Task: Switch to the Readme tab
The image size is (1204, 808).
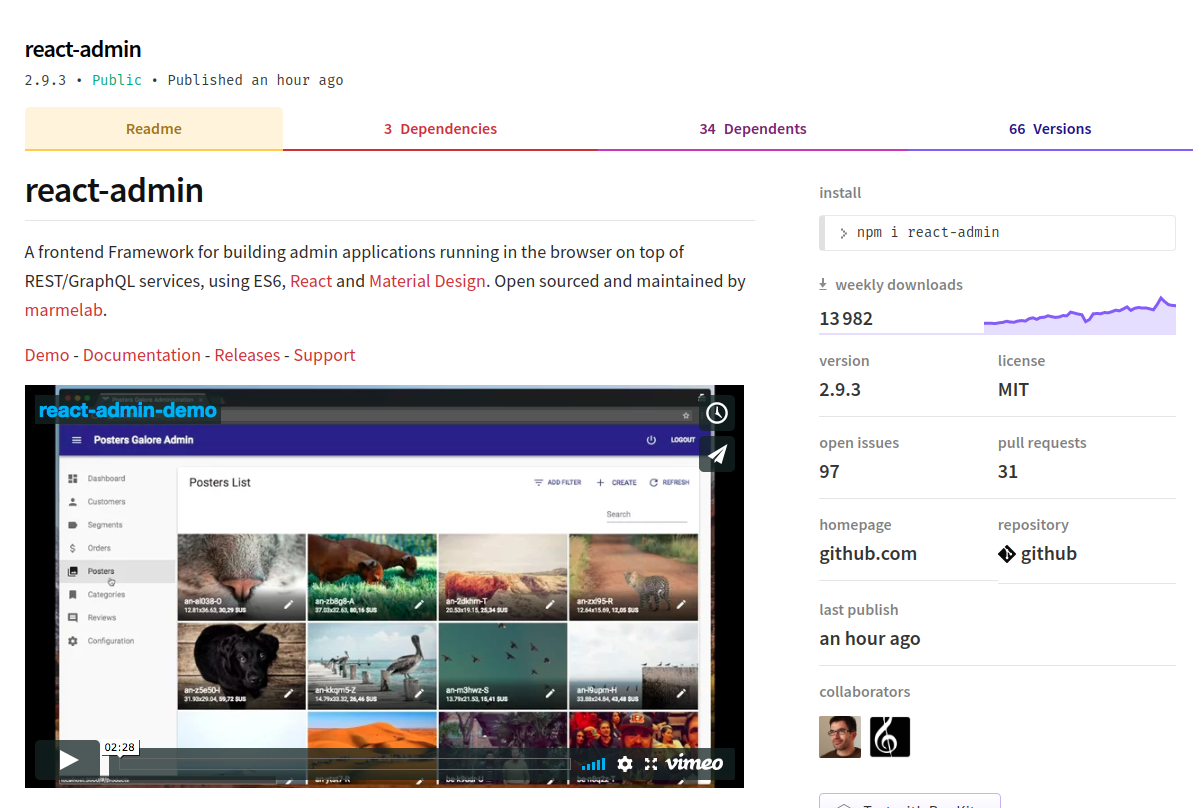Action: (154, 129)
